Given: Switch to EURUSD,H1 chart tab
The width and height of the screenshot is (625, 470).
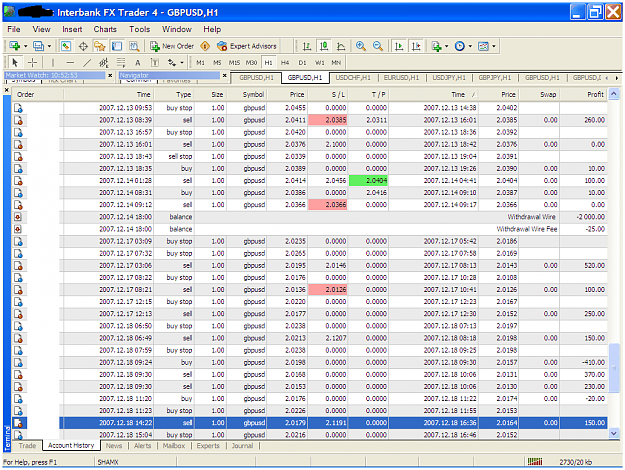Looking at the screenshot, I should (401, 77).
